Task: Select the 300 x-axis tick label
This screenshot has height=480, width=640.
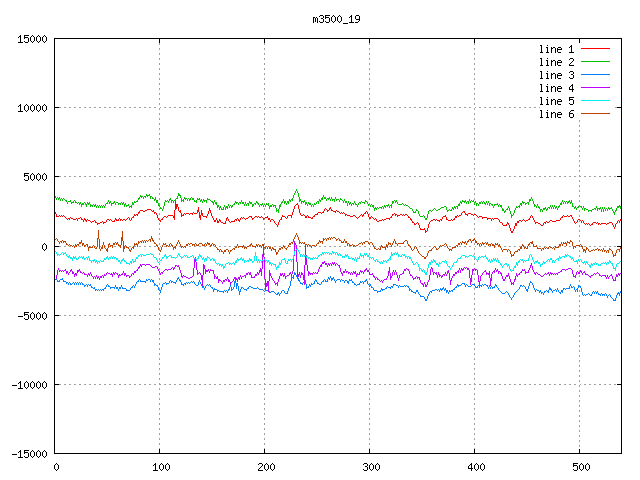Action: tap(370, 467)
